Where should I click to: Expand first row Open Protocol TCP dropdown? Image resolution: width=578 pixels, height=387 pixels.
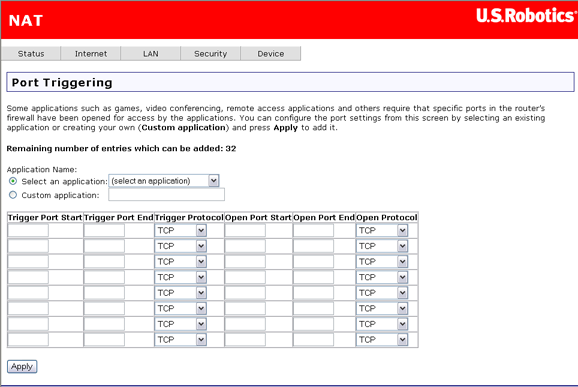click(382, 231)
